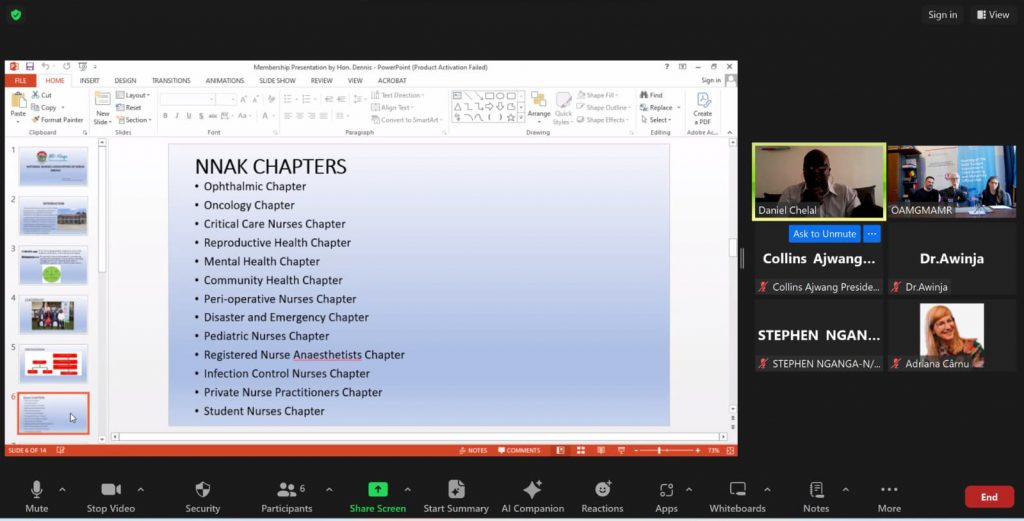1024x521 pixels.
Task: Click the red End meeting button
Action: pos(988,497)
